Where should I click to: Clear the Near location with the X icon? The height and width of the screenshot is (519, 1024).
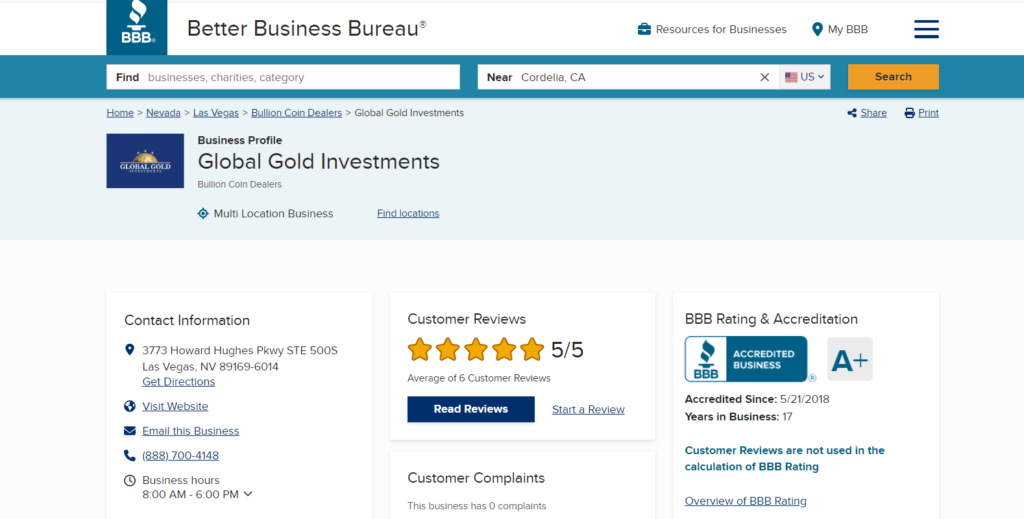[764, 77]
